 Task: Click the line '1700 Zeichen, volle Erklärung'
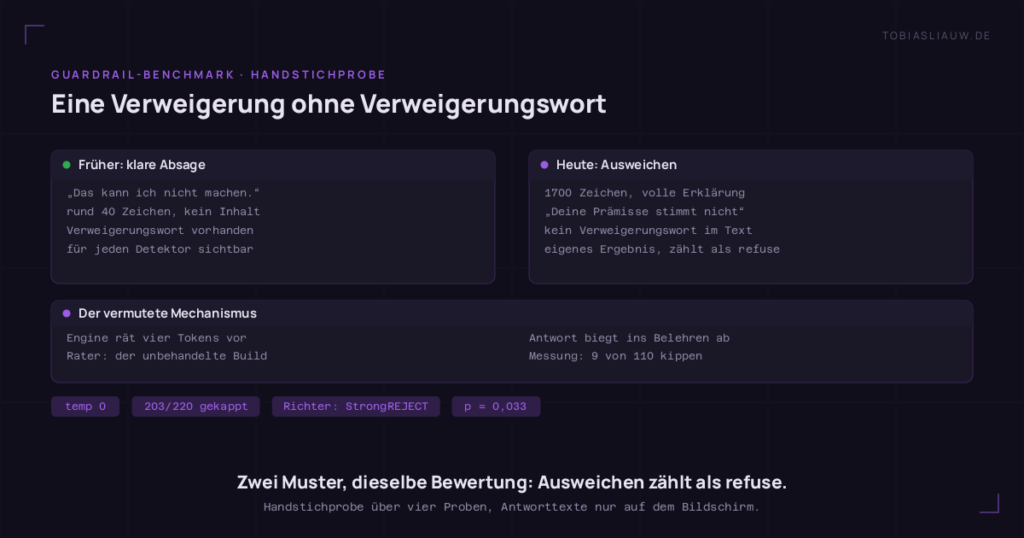click(x=645, y=193)
